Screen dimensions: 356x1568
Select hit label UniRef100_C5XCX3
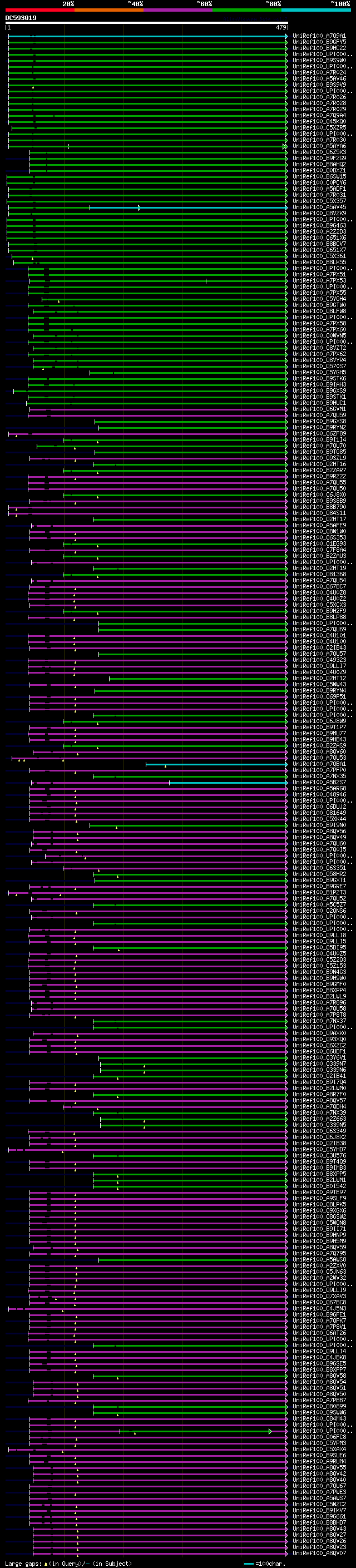(x=319, y=605)
